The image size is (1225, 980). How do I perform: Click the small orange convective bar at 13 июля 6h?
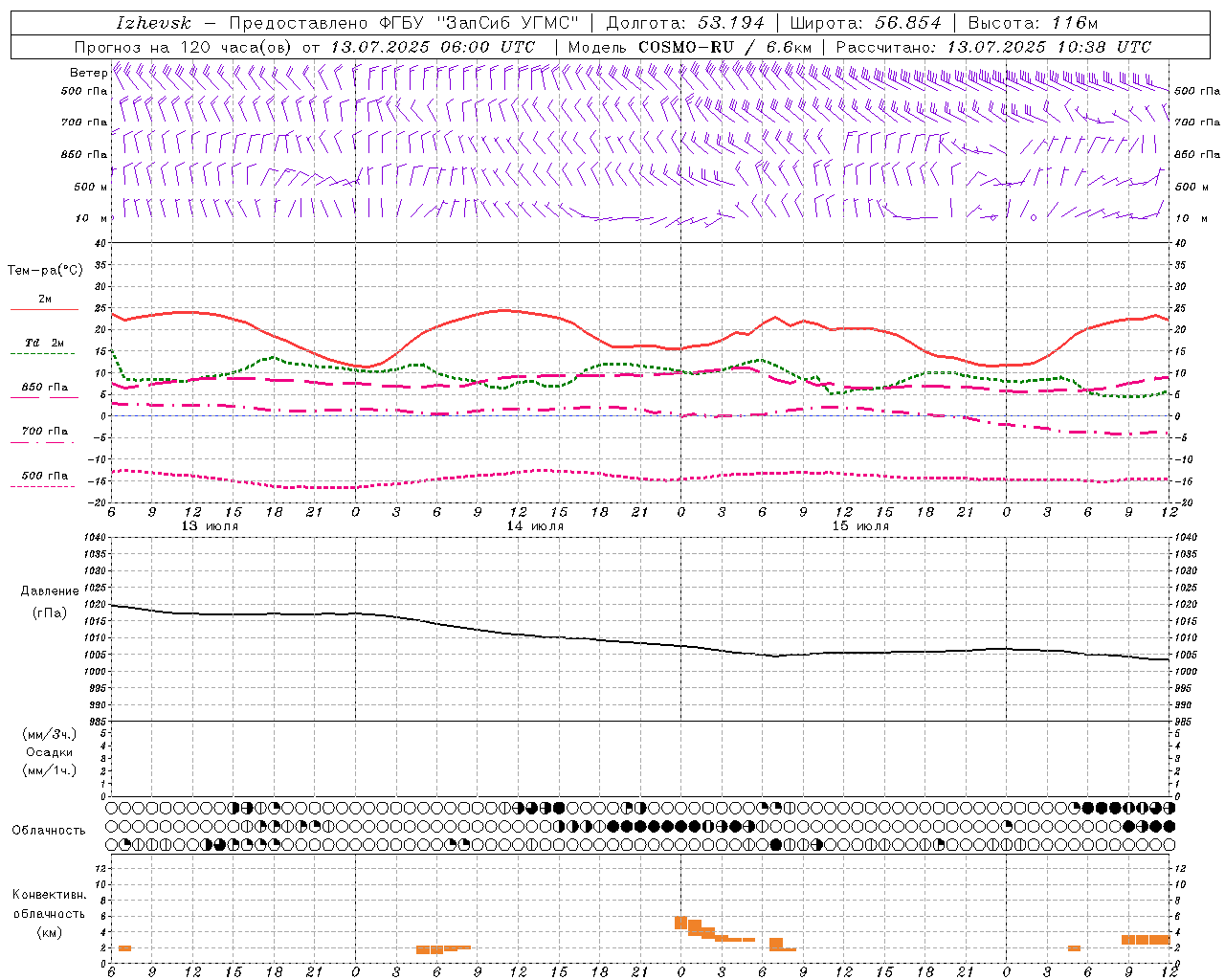124,948
